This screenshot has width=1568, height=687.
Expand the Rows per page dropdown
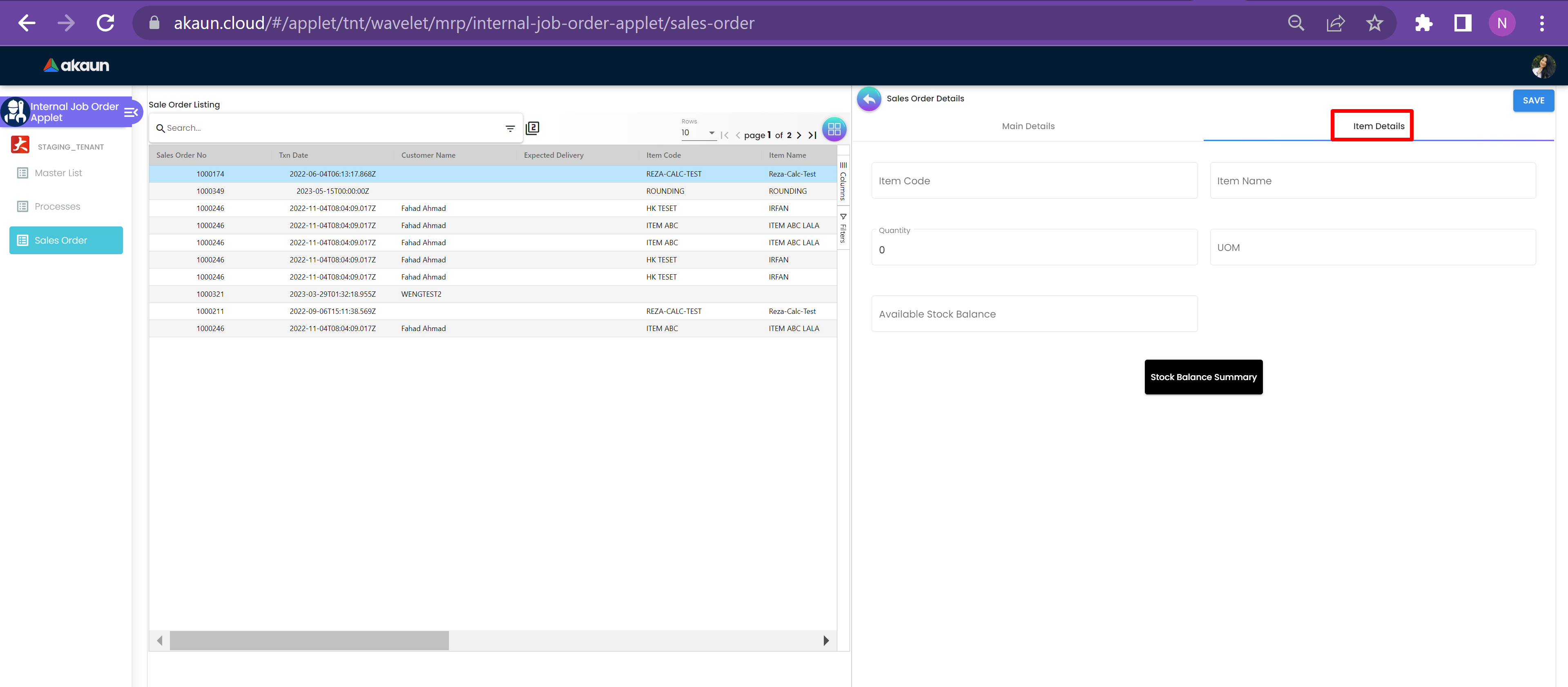[698, 133]
